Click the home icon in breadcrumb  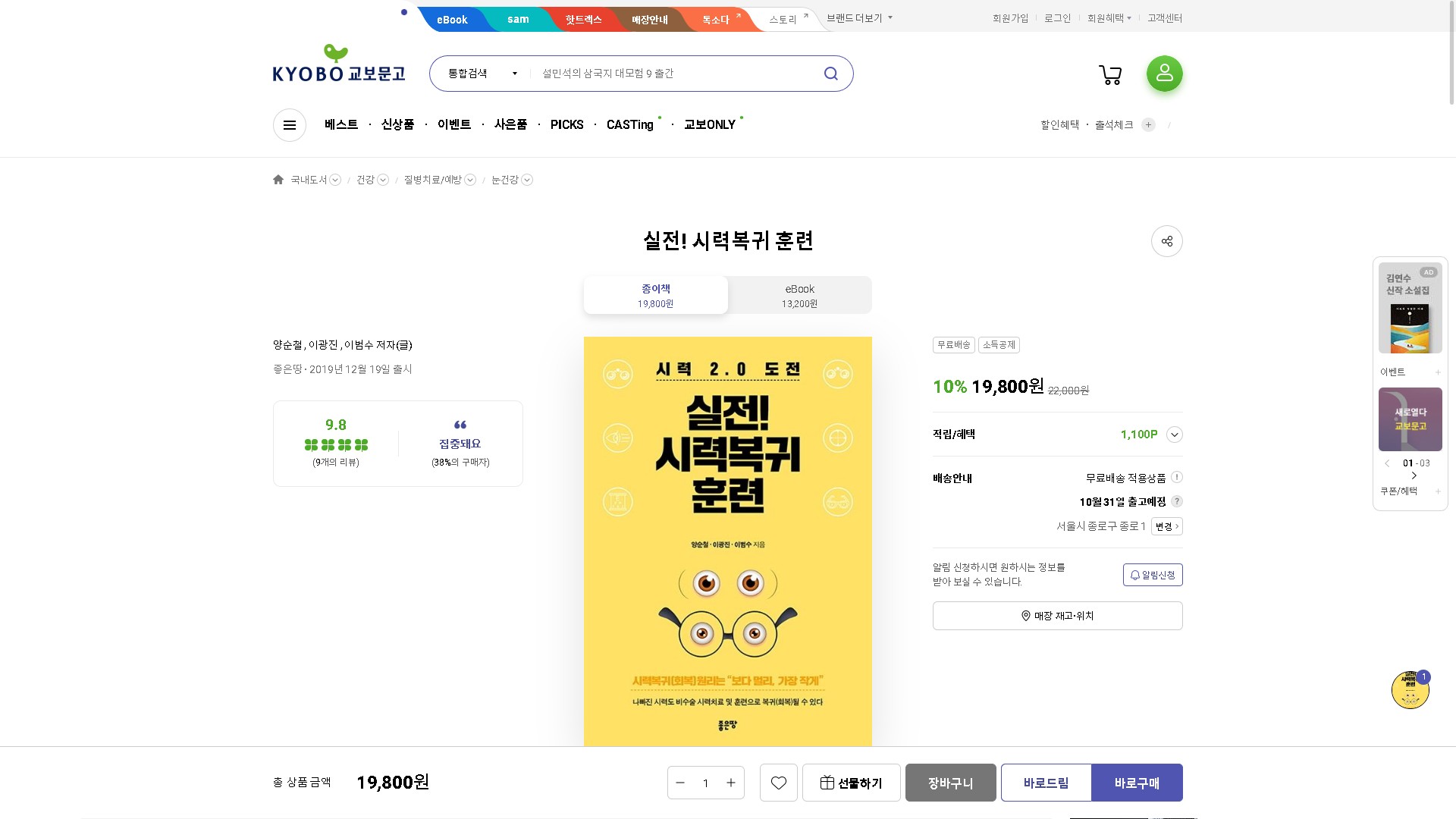(x=278, y=180)
